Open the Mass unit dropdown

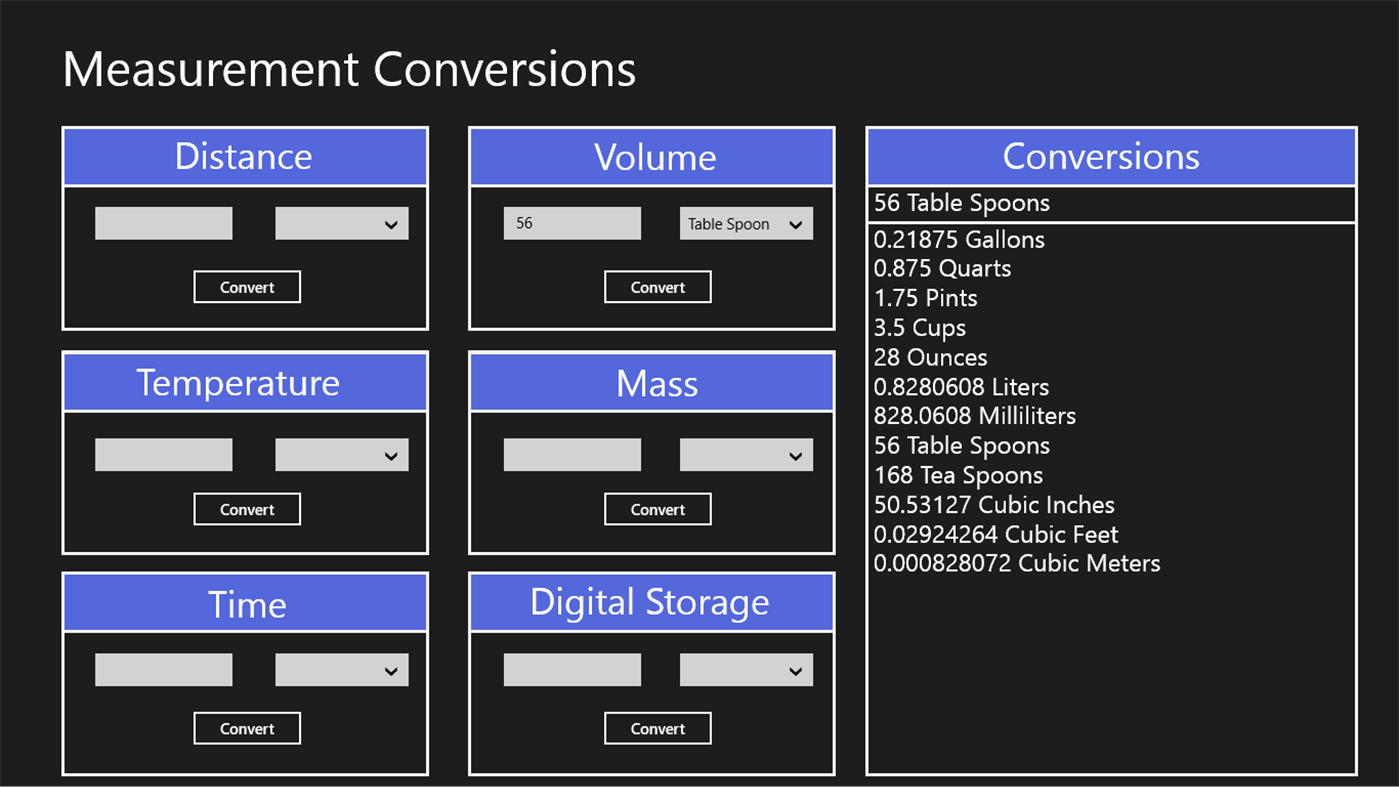[745, 454]
